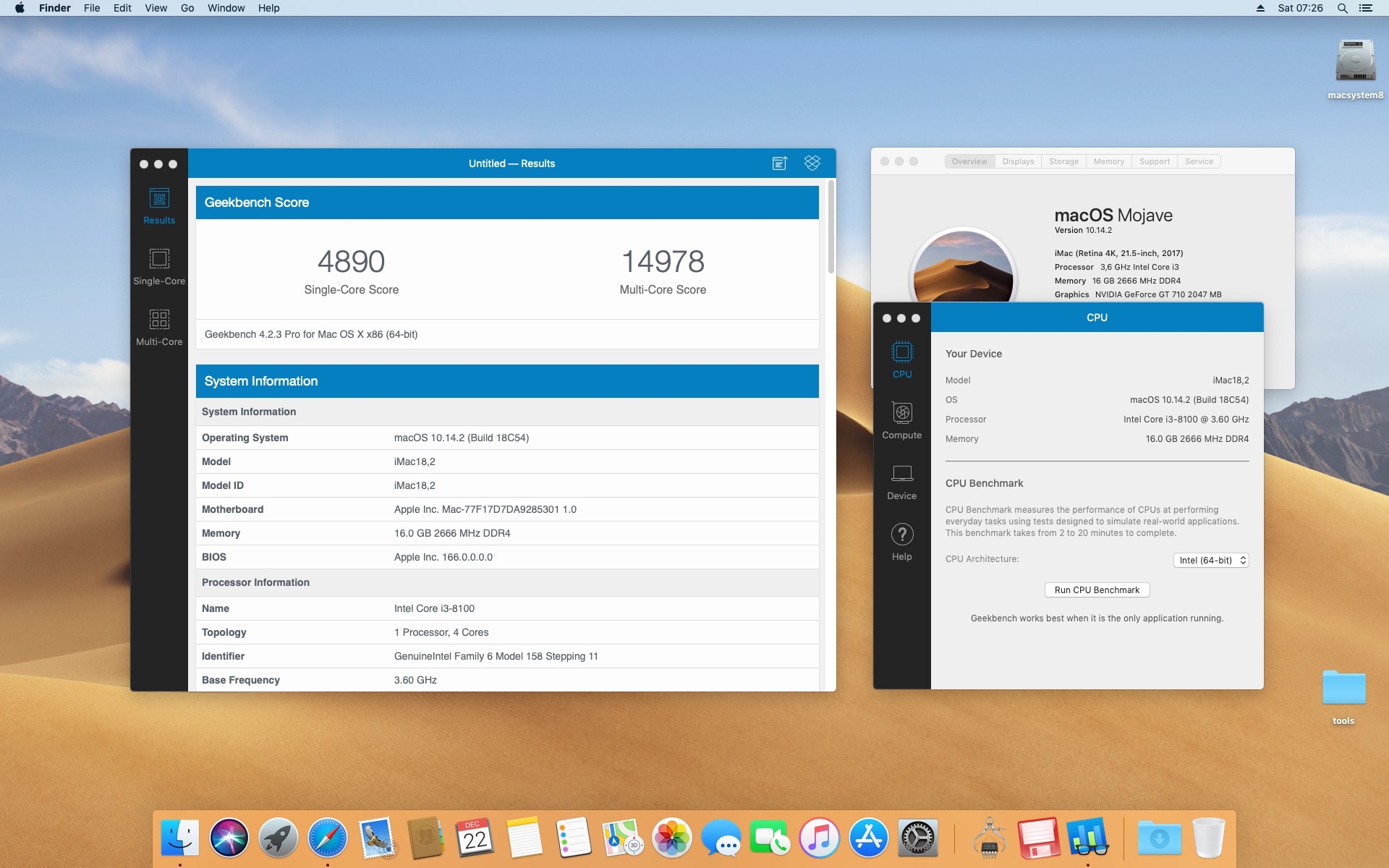Click the Dropbox icon in results titlebar
Viewport: 1389px width, 868px height.
[812, 163]
